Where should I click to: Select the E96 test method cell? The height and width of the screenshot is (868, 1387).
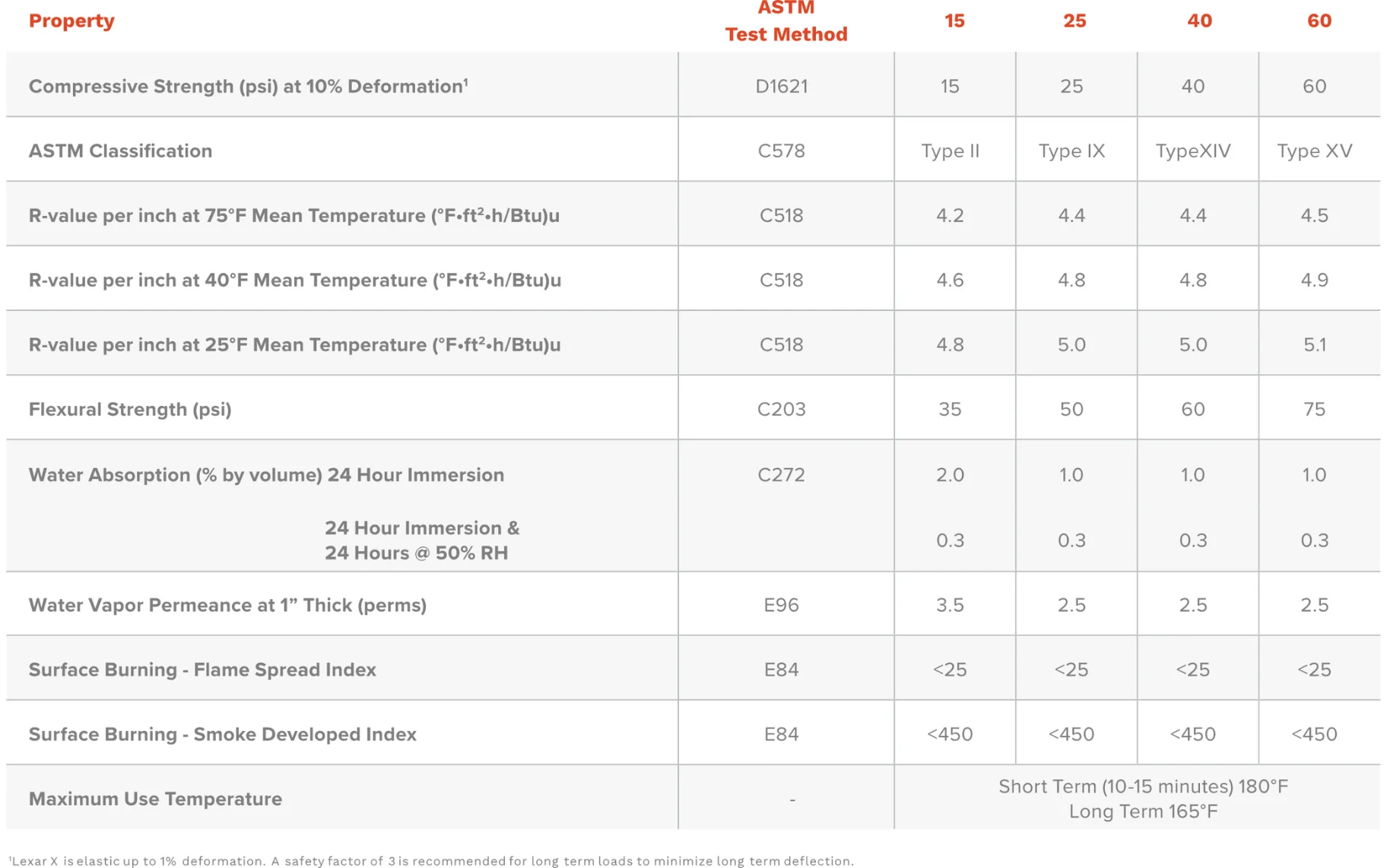(x=782, y=605)
